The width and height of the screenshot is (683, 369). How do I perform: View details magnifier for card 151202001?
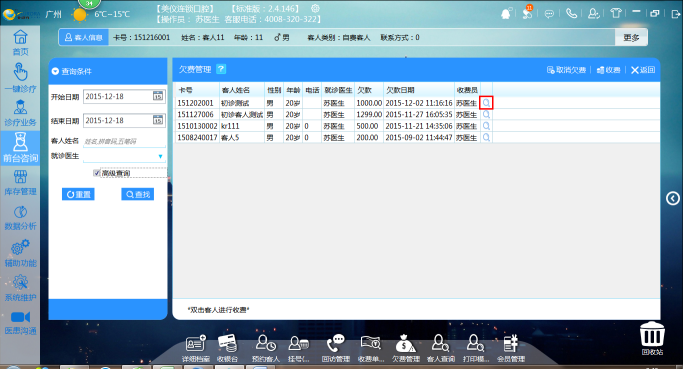pos(486,103)
